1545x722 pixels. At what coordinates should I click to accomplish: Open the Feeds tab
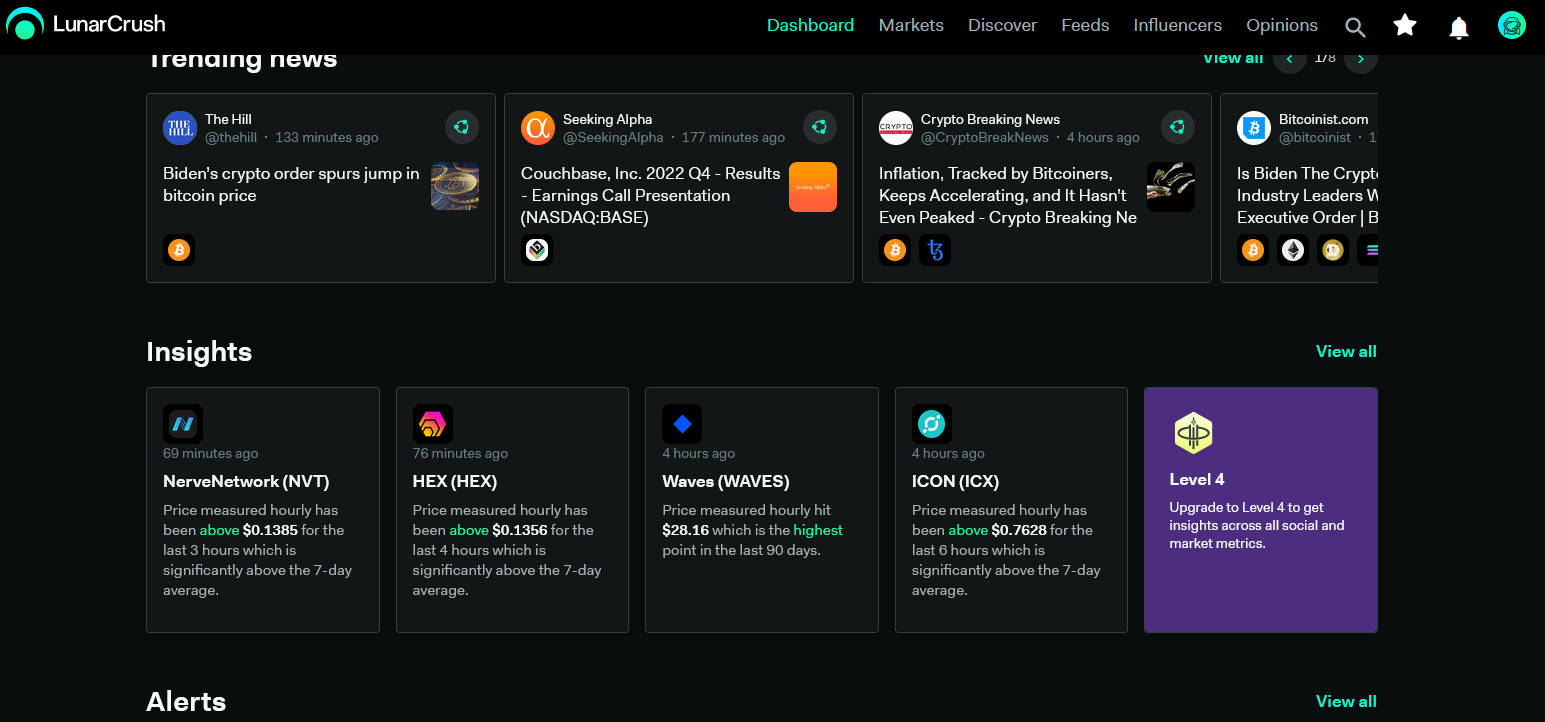(x=1085, y=26)
